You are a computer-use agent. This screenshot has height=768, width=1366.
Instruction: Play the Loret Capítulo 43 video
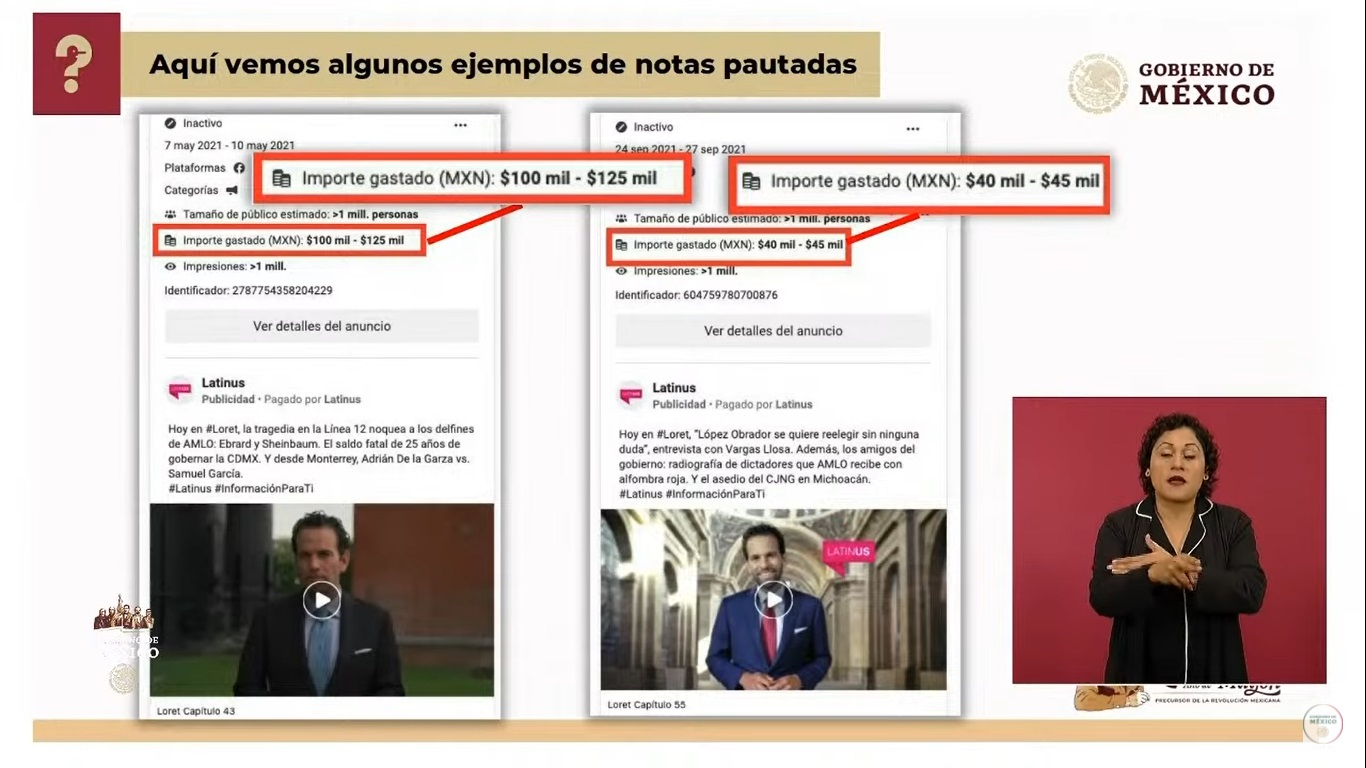point(322,600)
